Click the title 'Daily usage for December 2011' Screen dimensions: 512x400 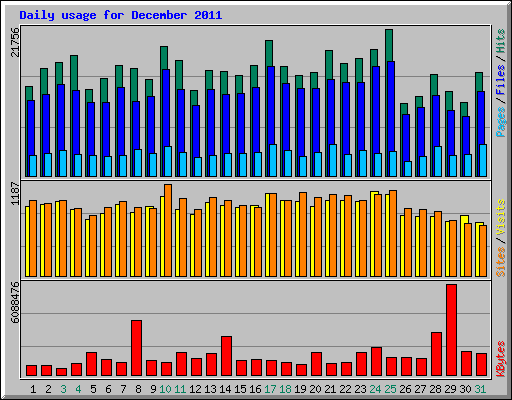pos(121,15)
